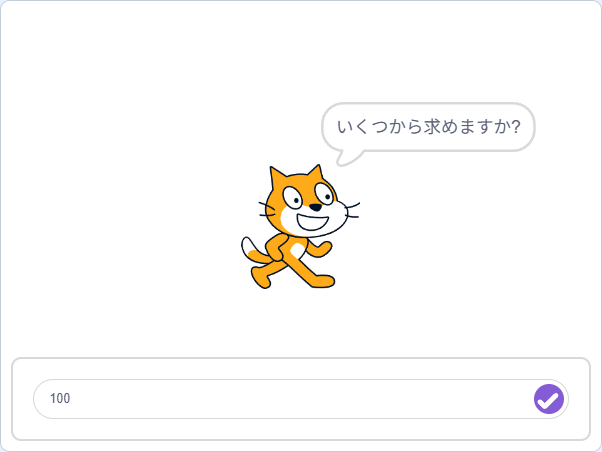602x452 pixels.
Task: Click the 求 character in the speech bubble
Action: coord(432,126)
